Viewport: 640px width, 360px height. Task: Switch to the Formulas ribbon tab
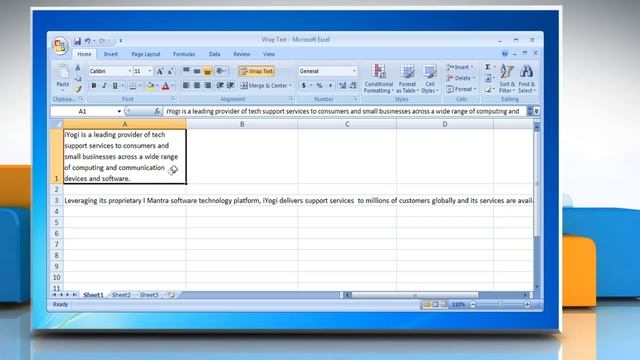184,54
